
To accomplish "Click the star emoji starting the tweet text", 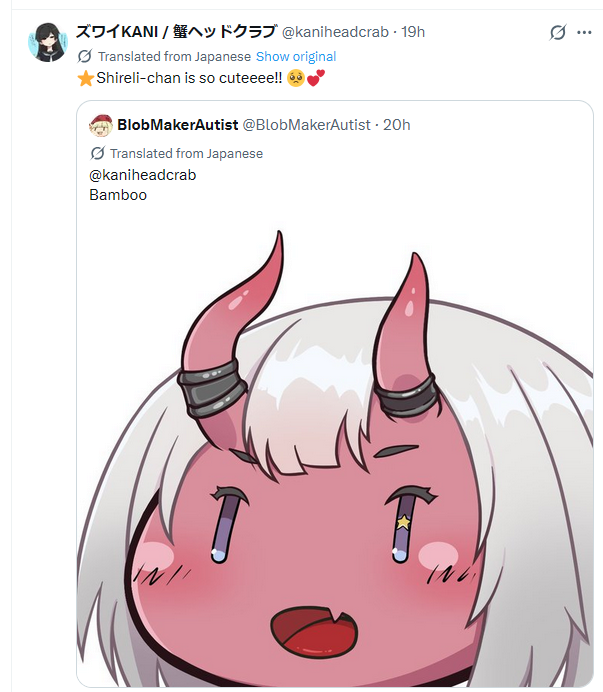I will (86, 79).
